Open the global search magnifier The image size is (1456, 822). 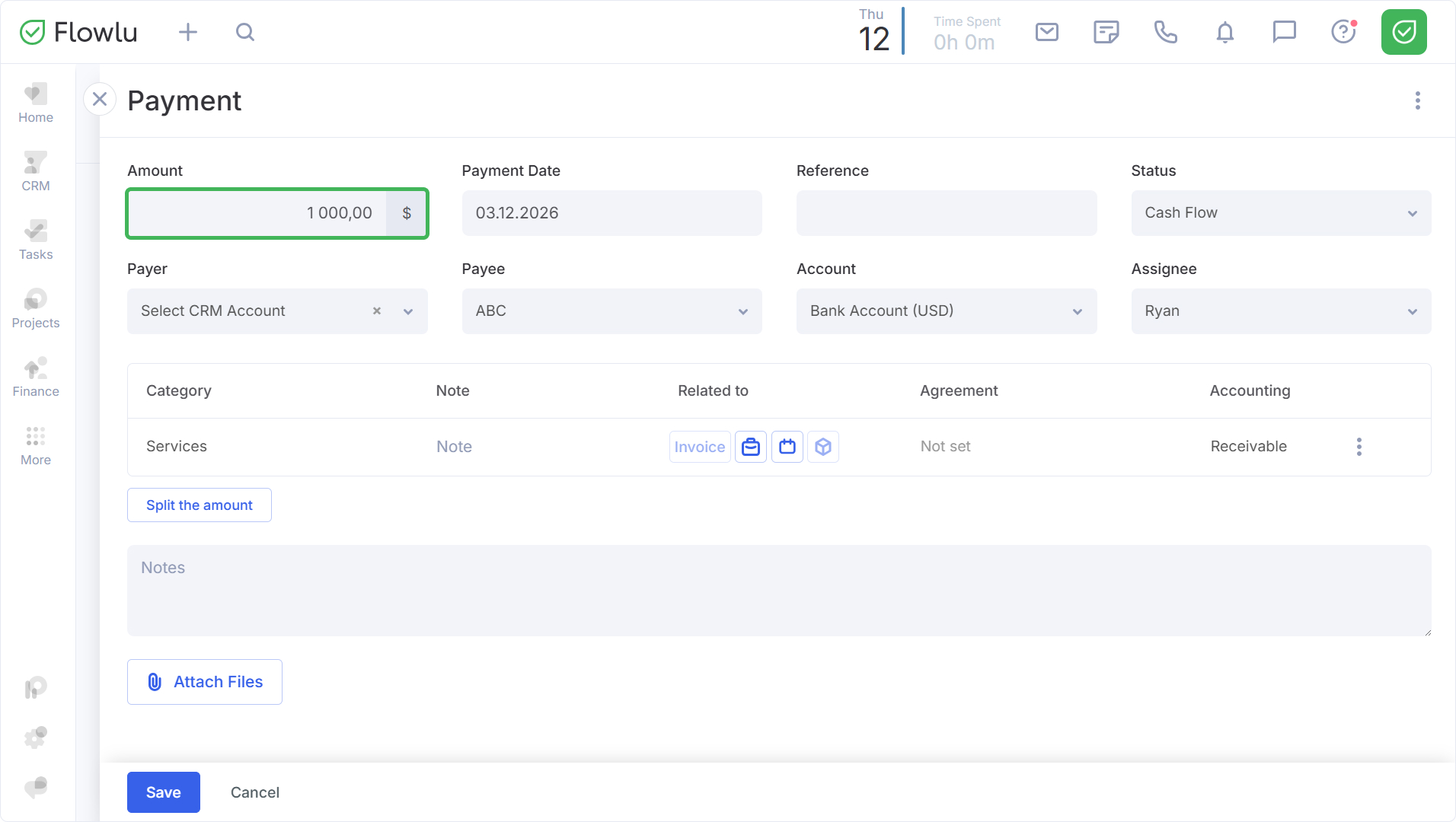click(x=244, y=32)
